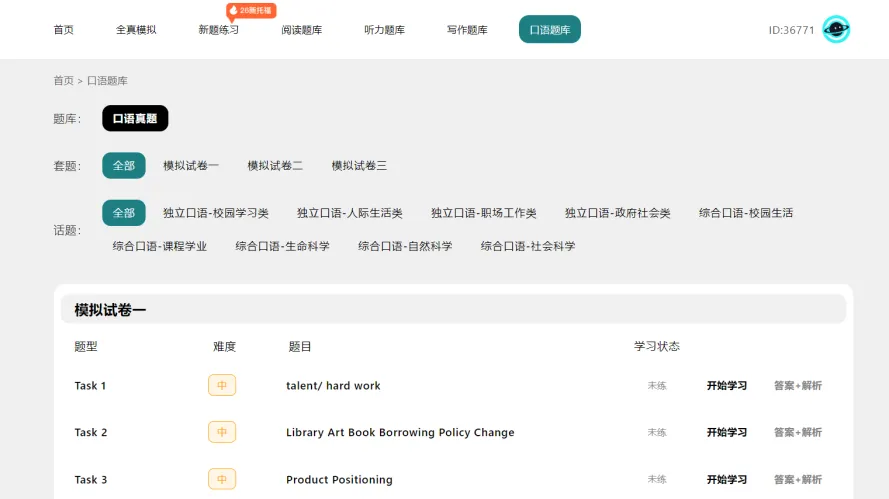Select medium difficulty badge for Task 2
This screenshot has height=499, width=889.
pyautogui.click(x=222, y=432)
